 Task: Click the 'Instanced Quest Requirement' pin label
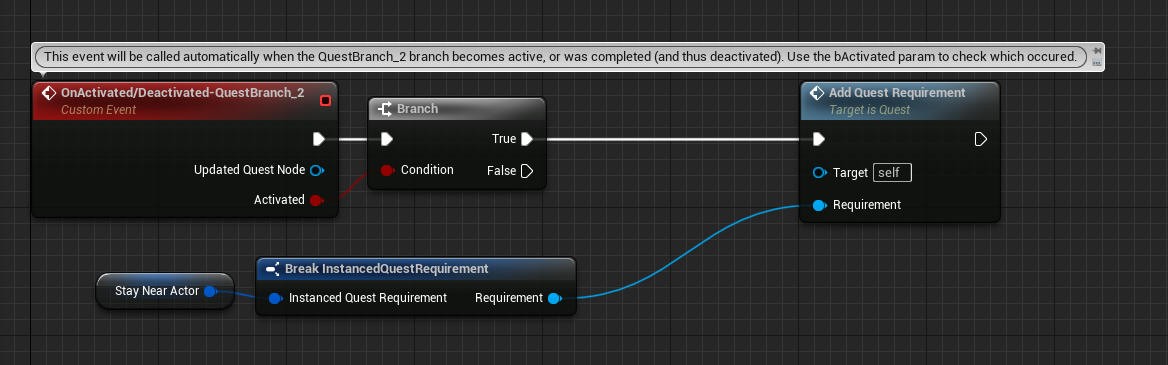(368, 298)
